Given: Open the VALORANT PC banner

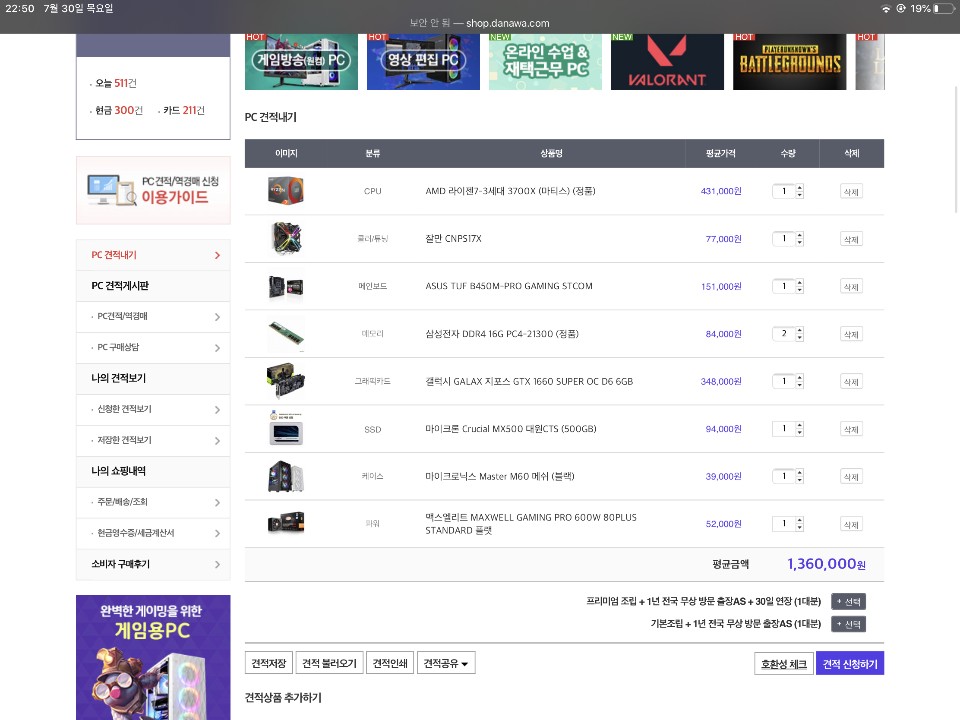Looking at the screenshot, I should click(667, 61).
